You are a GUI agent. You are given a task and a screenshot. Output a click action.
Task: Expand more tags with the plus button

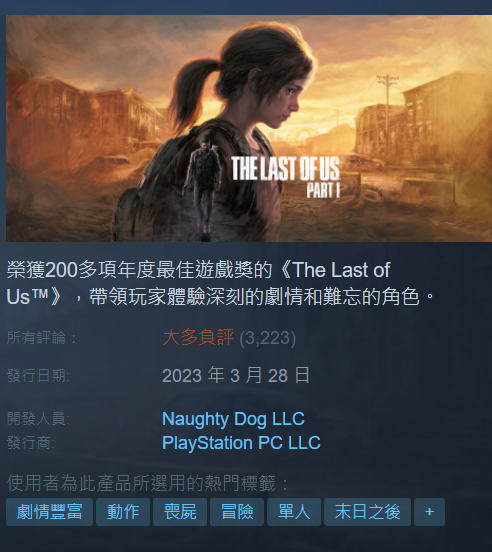pos(429,512)
